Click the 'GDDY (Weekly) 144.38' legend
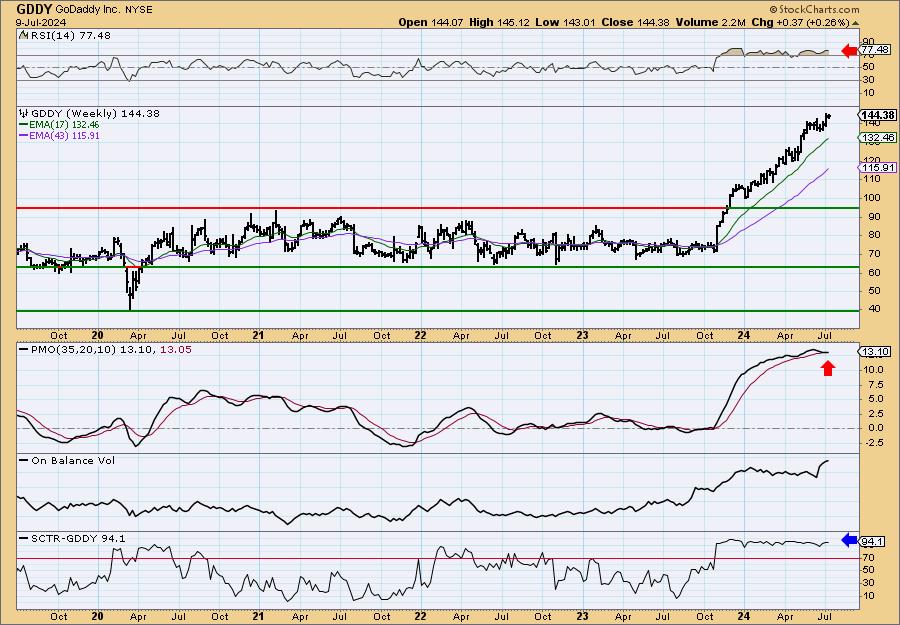This screenshot has height=625, width=900. coord(95,113)
